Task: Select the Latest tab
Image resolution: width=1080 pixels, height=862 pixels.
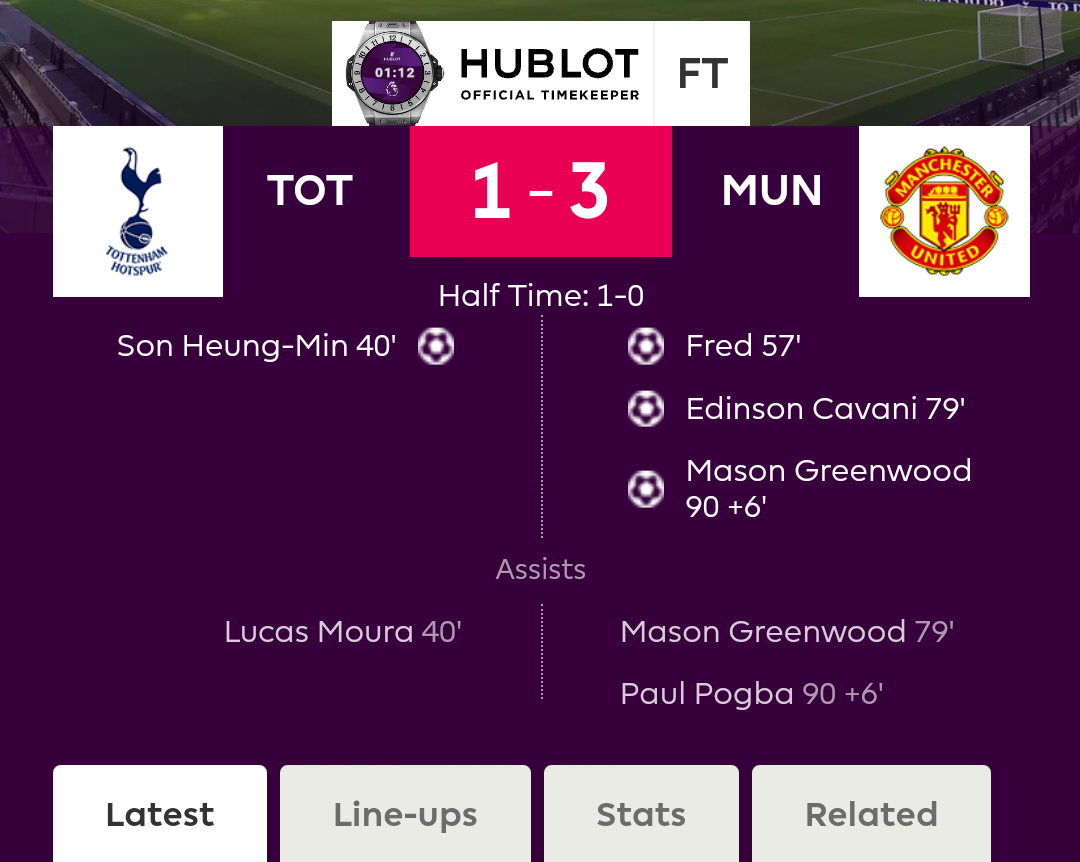Action: coord(160,814)
